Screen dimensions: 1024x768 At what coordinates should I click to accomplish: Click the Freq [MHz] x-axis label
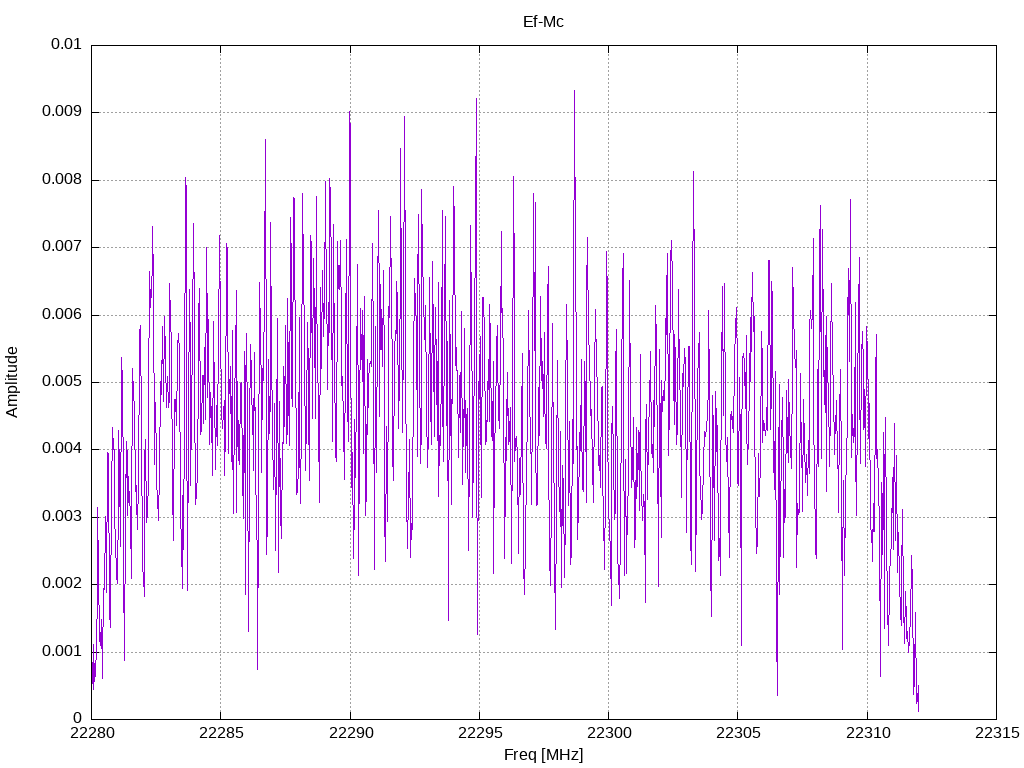point(543,755)
